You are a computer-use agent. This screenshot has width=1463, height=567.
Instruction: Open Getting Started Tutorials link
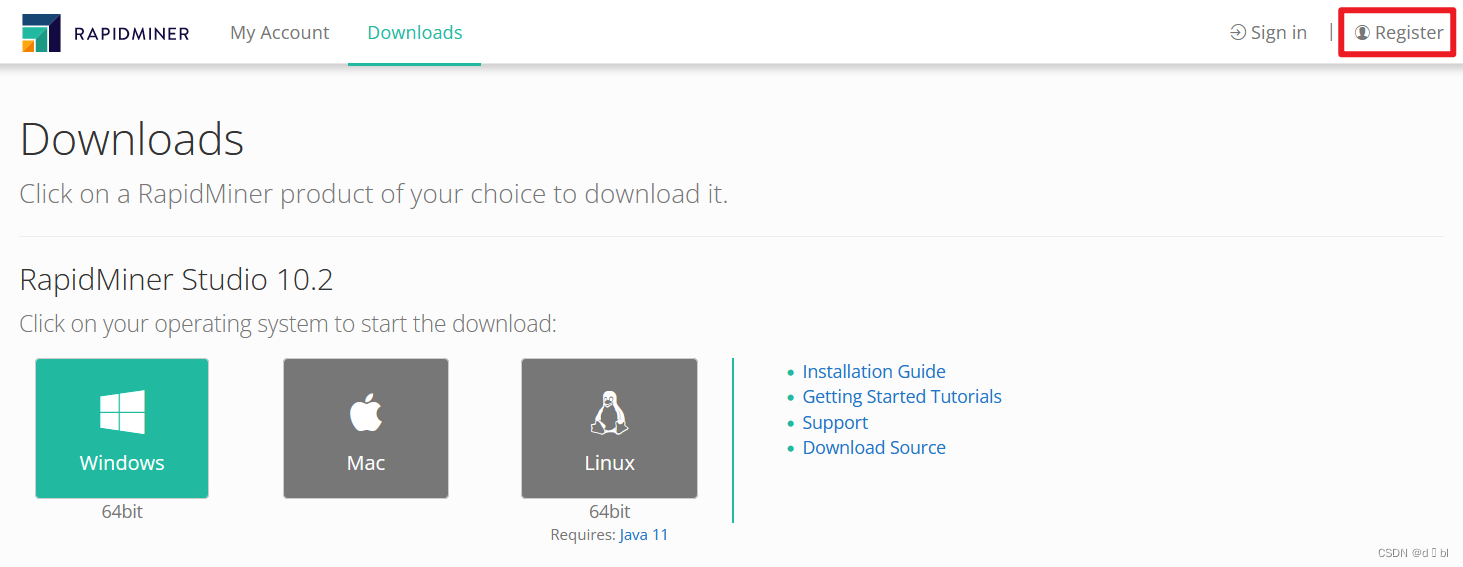coord(902,397)
